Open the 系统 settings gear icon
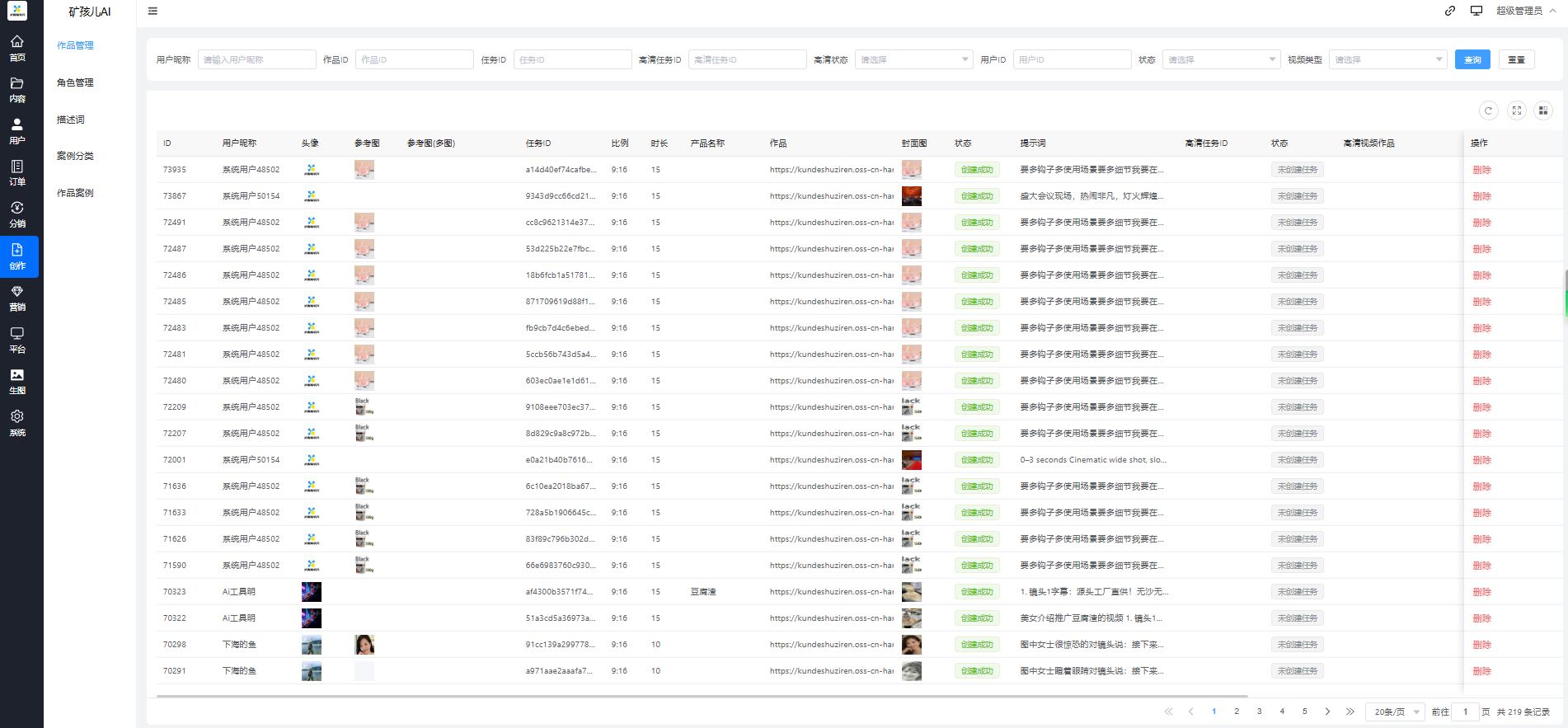Screen dimensions: 1568x728 [x=17, y=423]
